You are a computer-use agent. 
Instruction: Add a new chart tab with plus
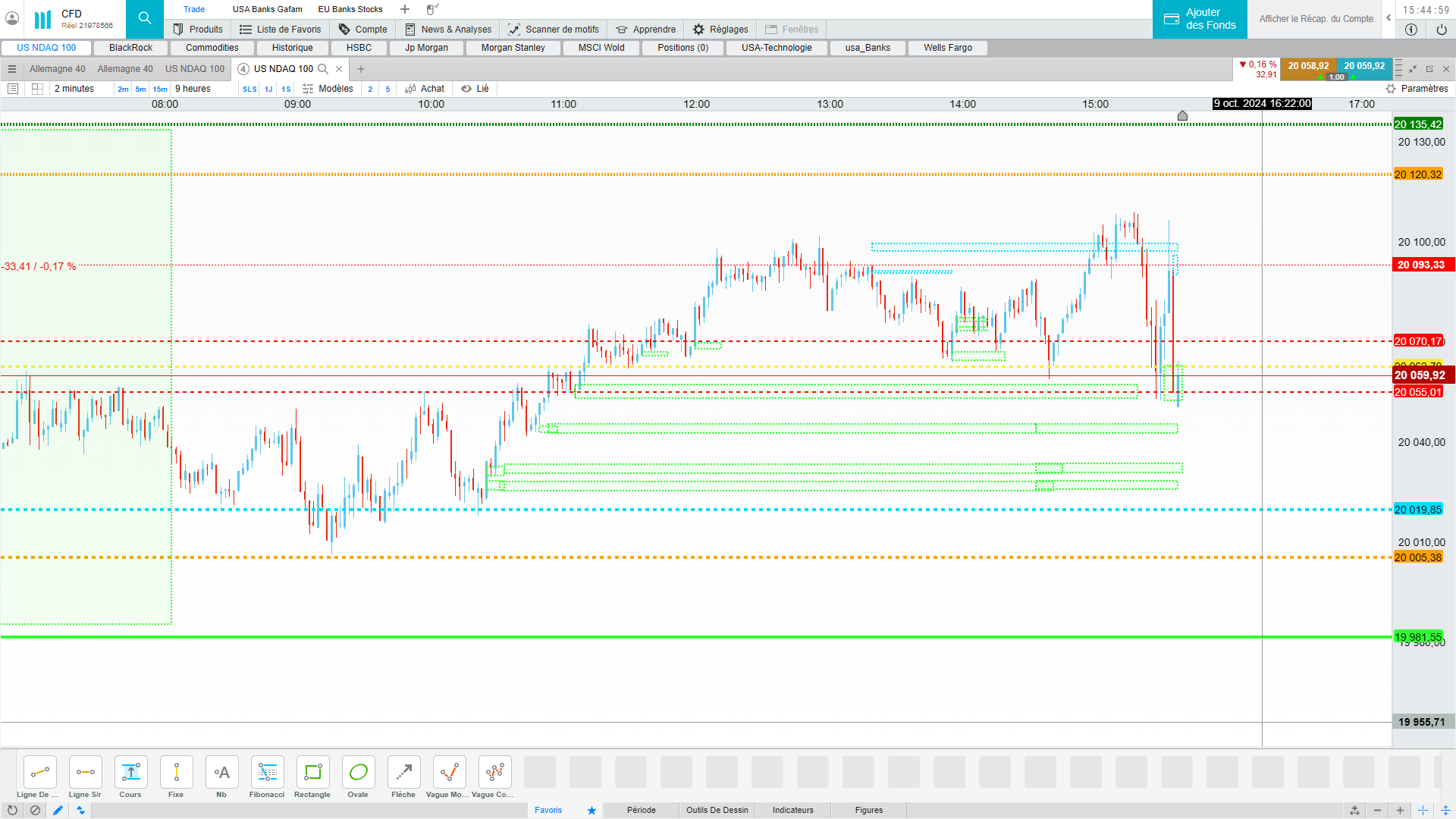click(361, 69)
